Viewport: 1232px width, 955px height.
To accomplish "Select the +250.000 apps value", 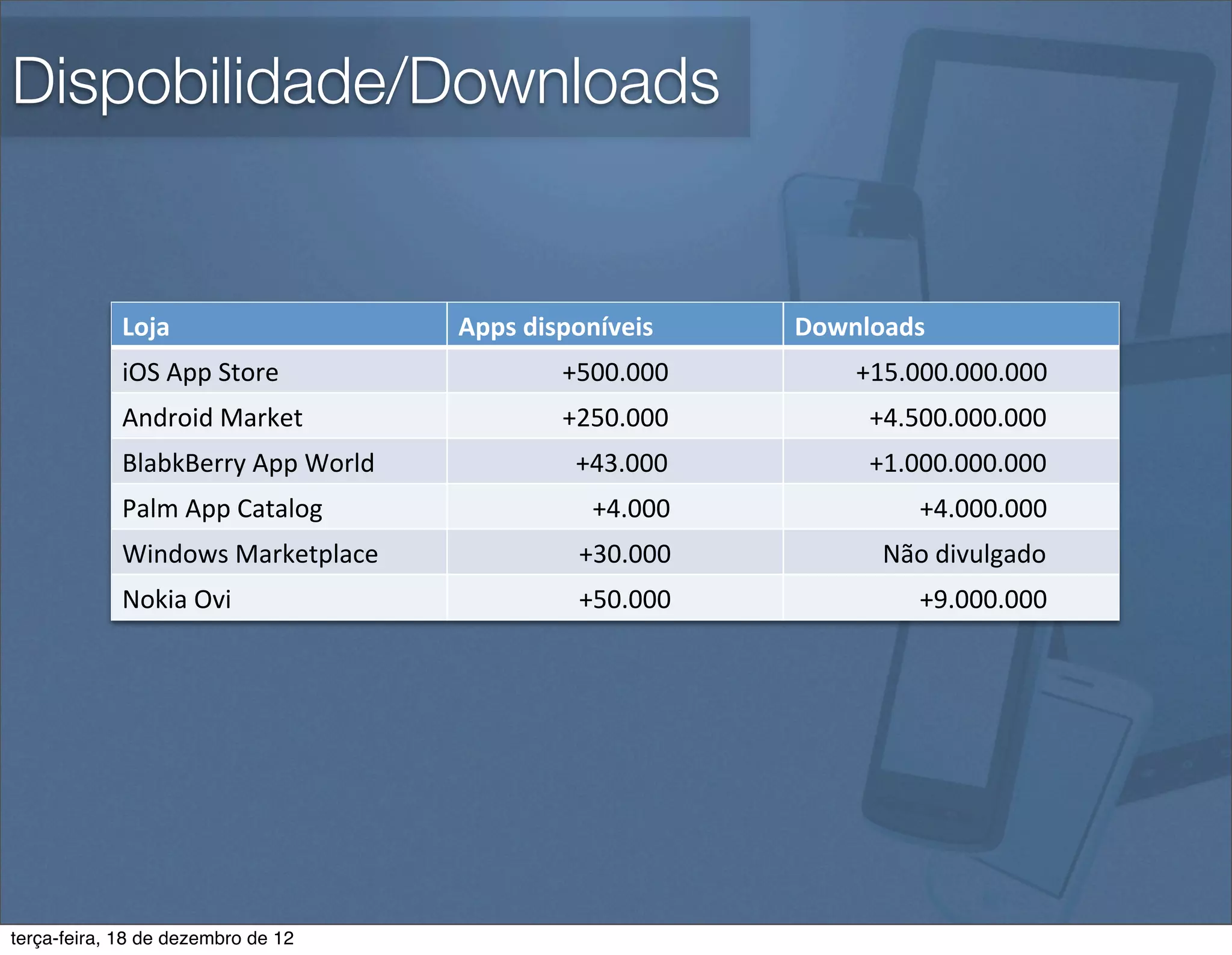I will 615,417.
